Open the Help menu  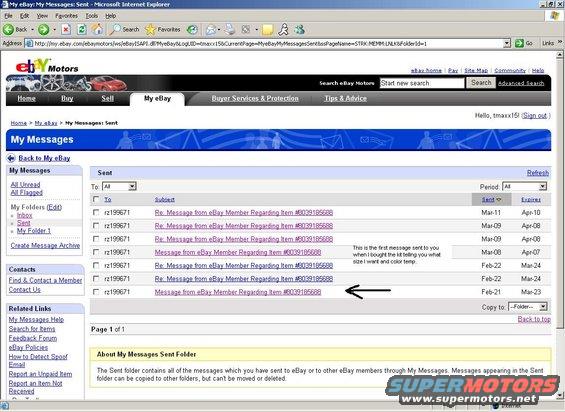pos(110,16)
